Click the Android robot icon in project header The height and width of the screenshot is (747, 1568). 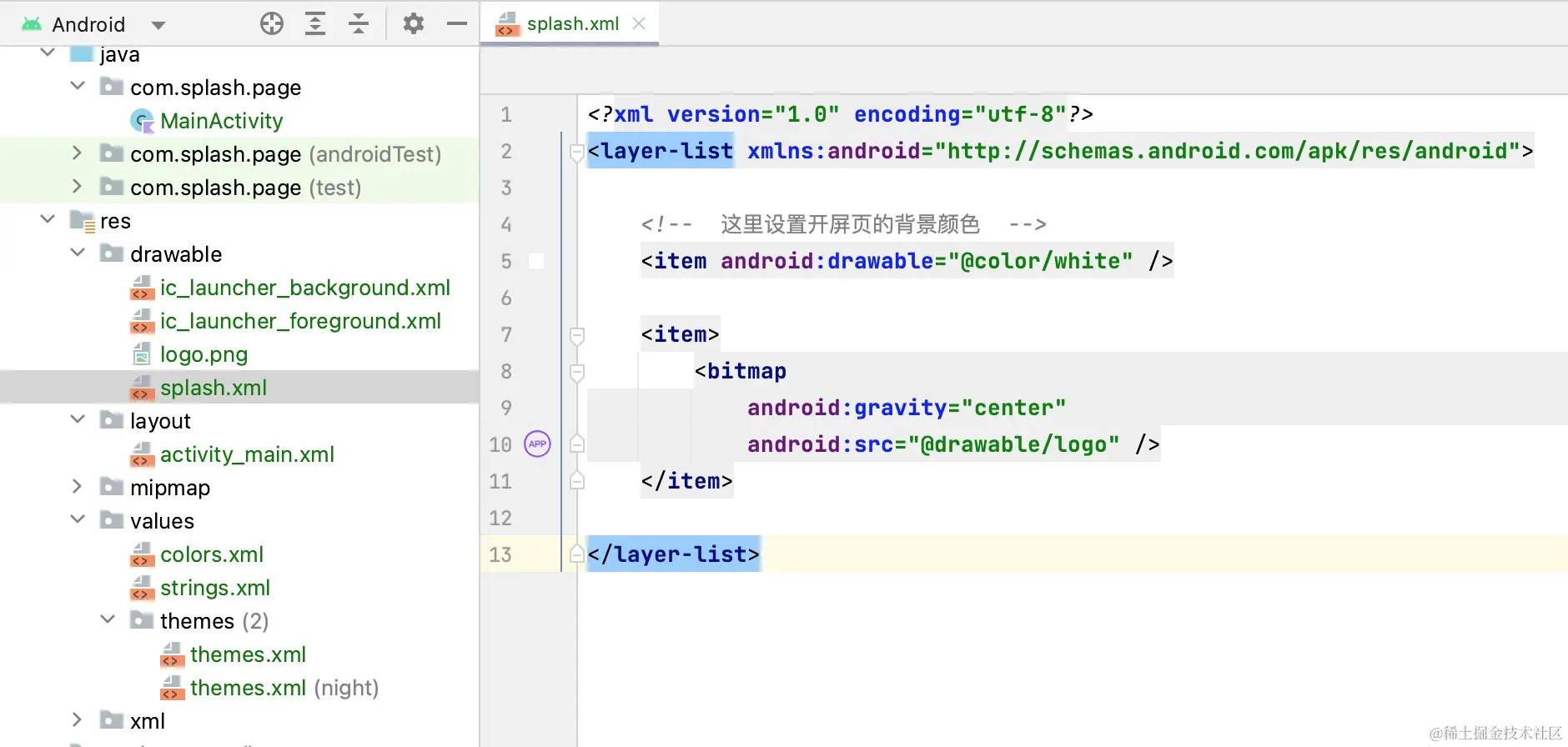(x=32, y=24)
